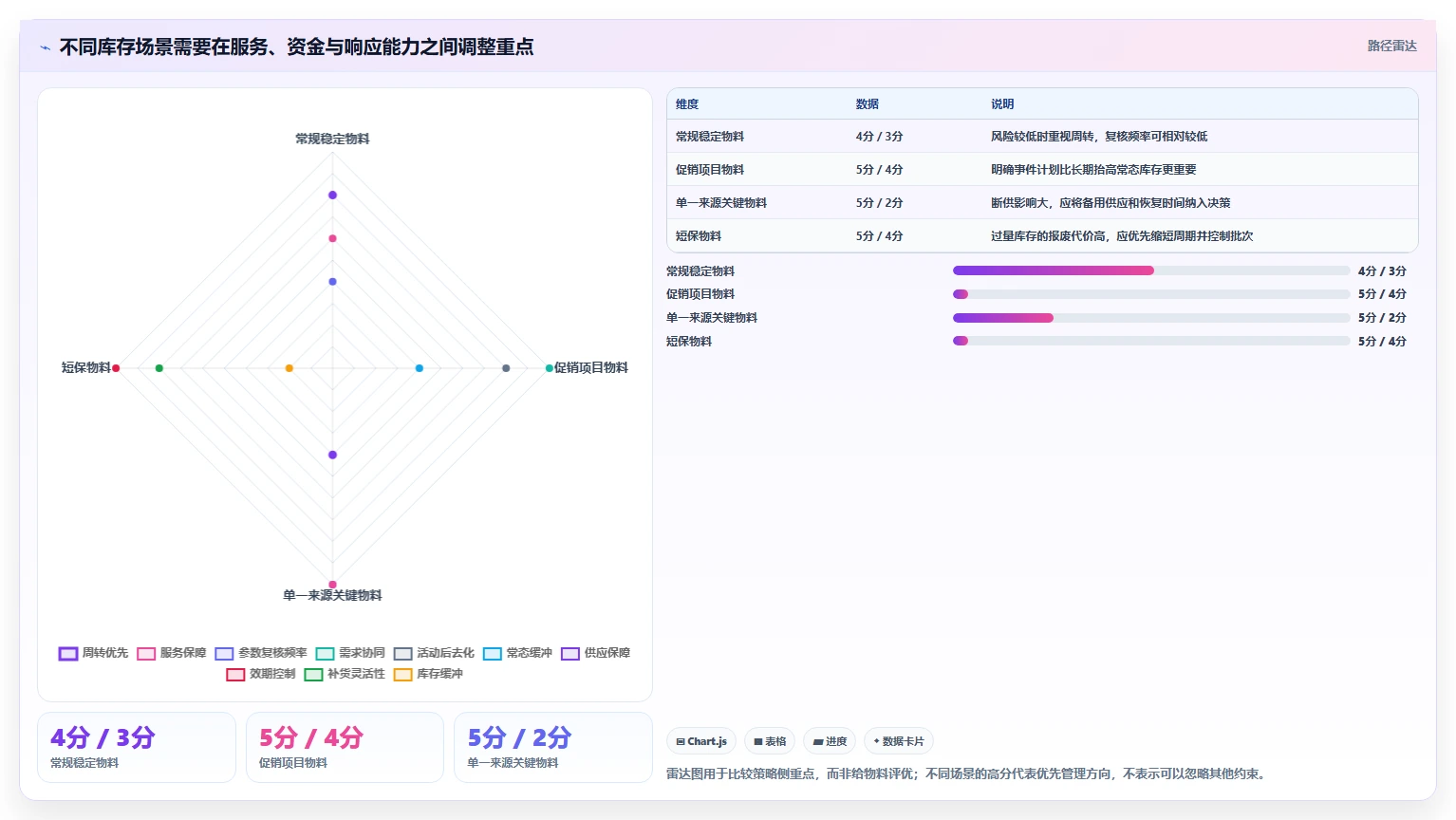Toggle the 常态缓冲 legend series
This screenshot has height=820, width=1456.
click(x=517, y=653)
